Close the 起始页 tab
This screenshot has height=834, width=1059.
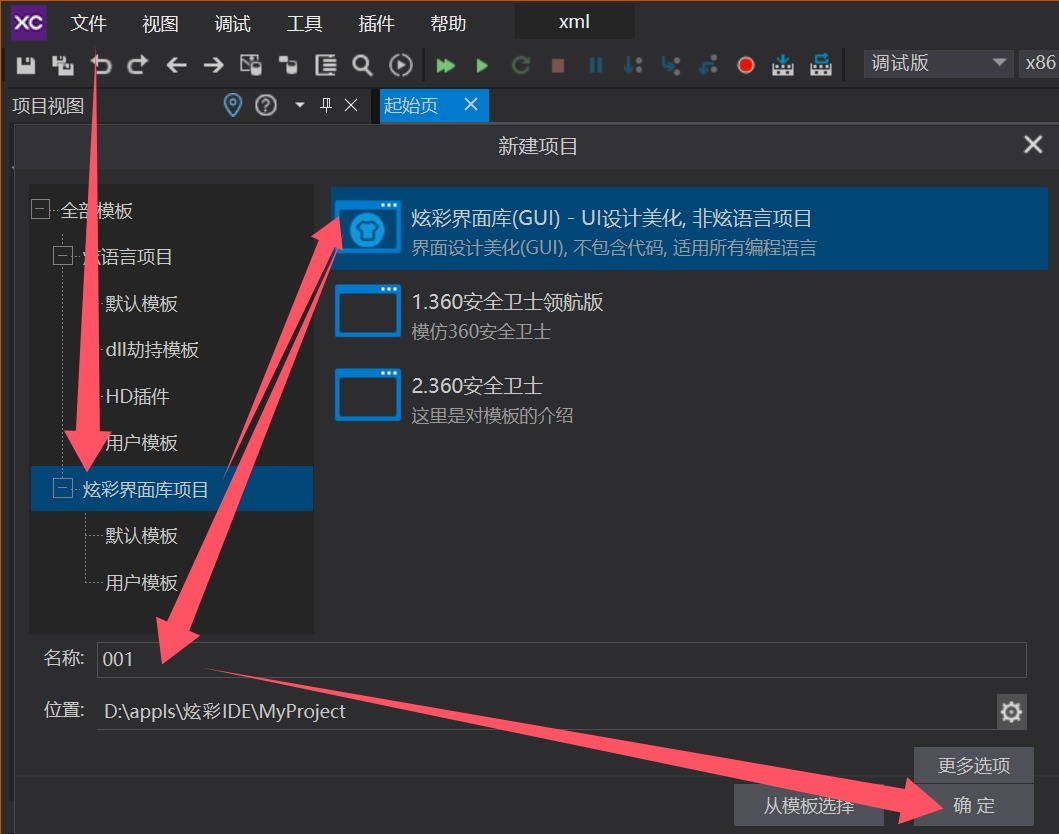click(x=471, y=105)
